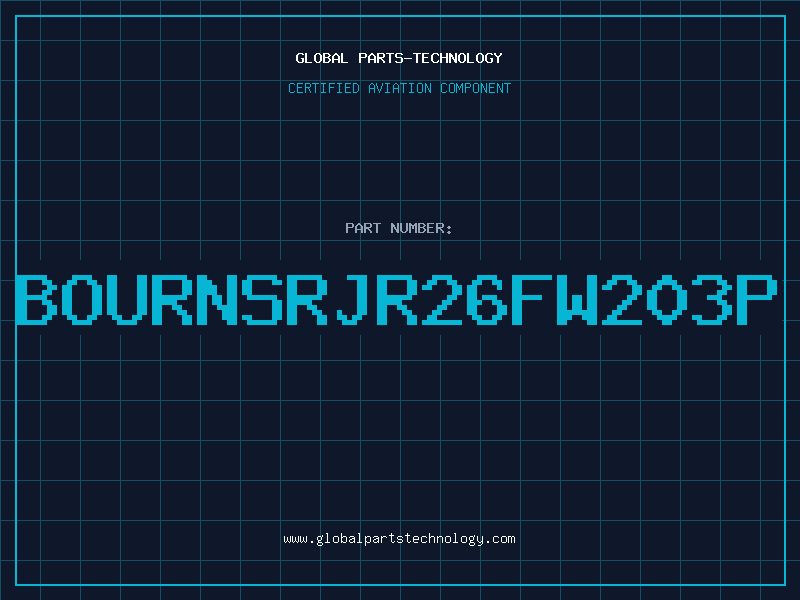Click the GLOBAL PARTS-TECHNOLOGY heading
This screenshot has width=800, height=600.
click(x=399, y=58)
